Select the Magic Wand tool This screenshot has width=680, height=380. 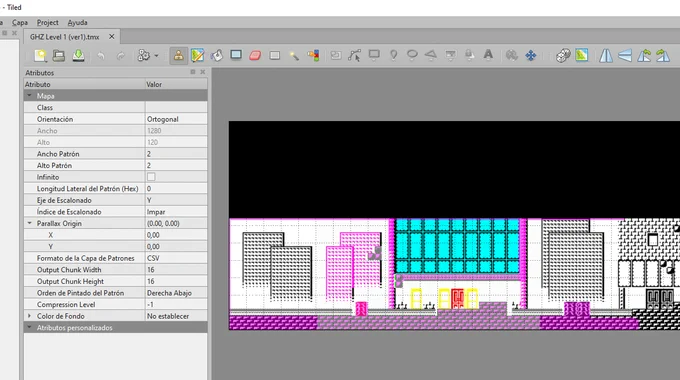tap(294, 56)
